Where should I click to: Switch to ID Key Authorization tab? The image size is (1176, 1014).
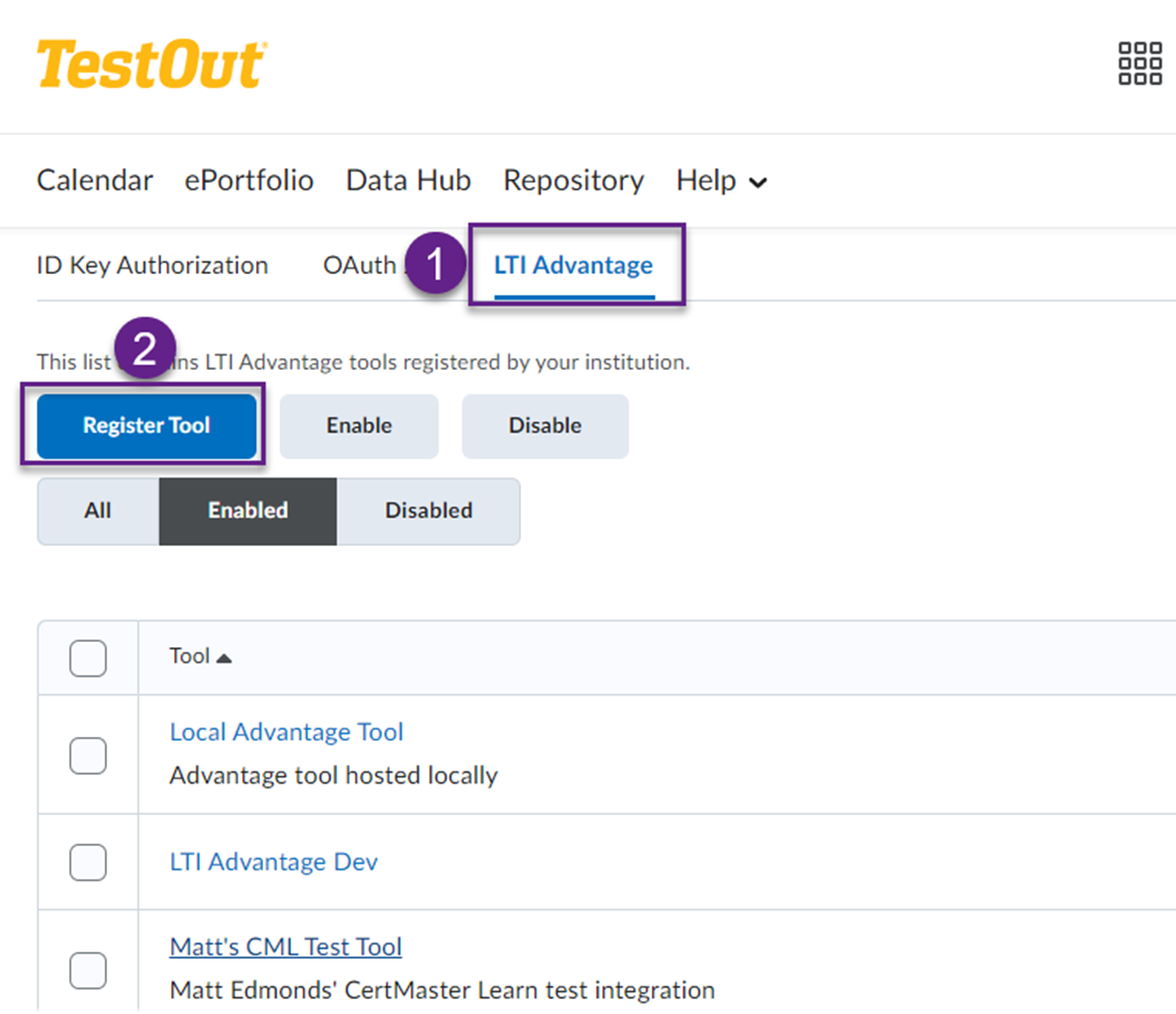(152, 265)
